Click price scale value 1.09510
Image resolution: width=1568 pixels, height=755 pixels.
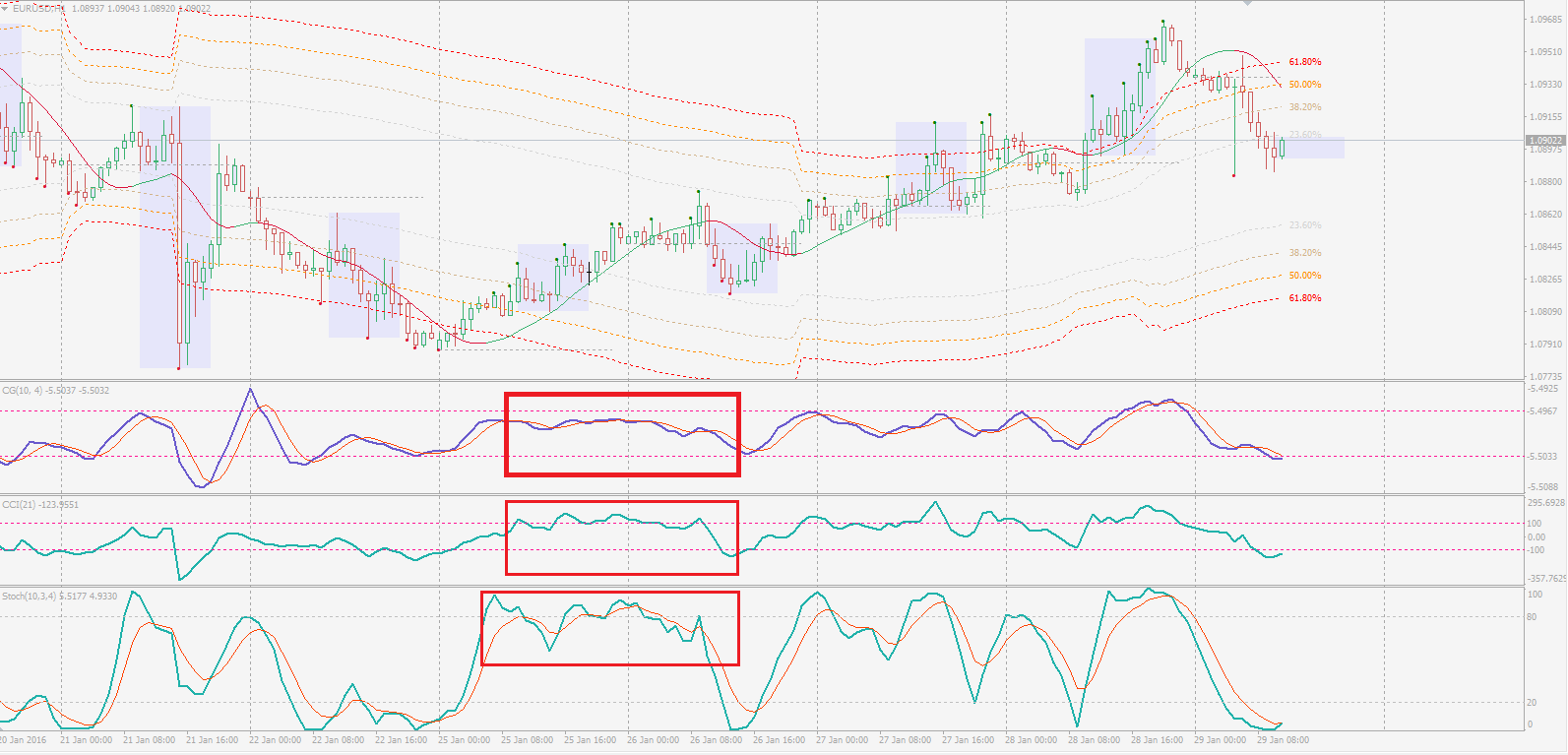(1546, 52)
